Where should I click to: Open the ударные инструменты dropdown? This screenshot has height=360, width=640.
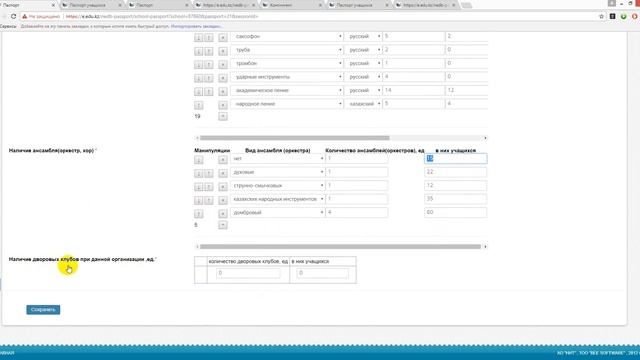(x=287, y=77)
